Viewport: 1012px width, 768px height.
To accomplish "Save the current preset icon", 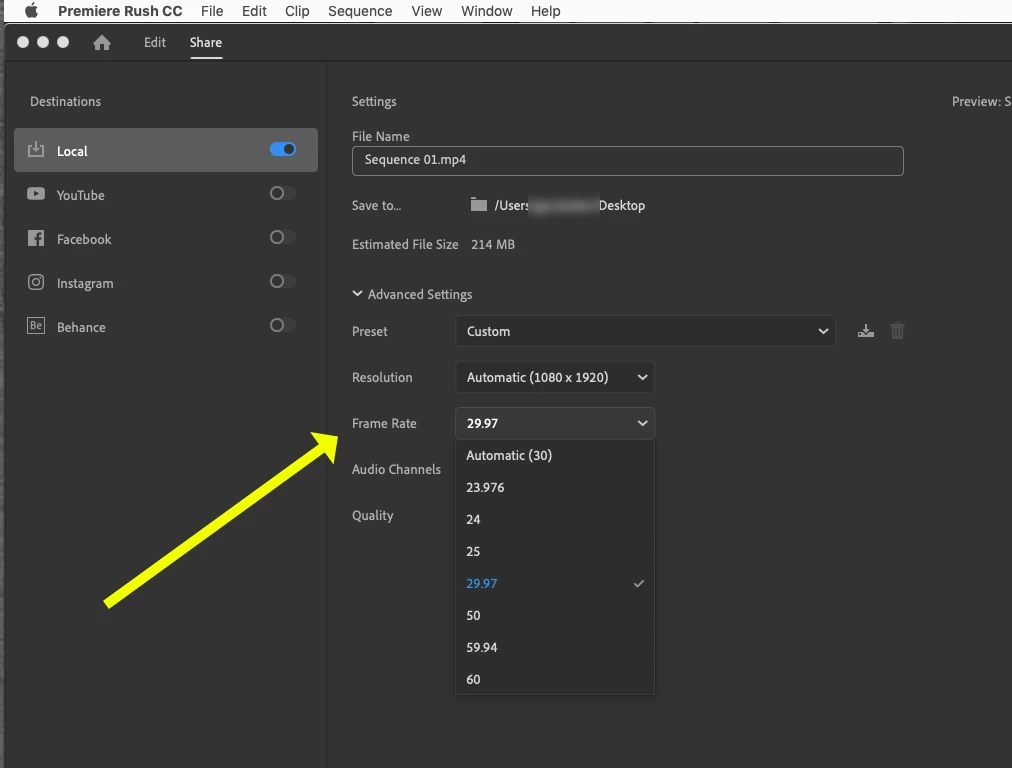I will pos(865,331).
